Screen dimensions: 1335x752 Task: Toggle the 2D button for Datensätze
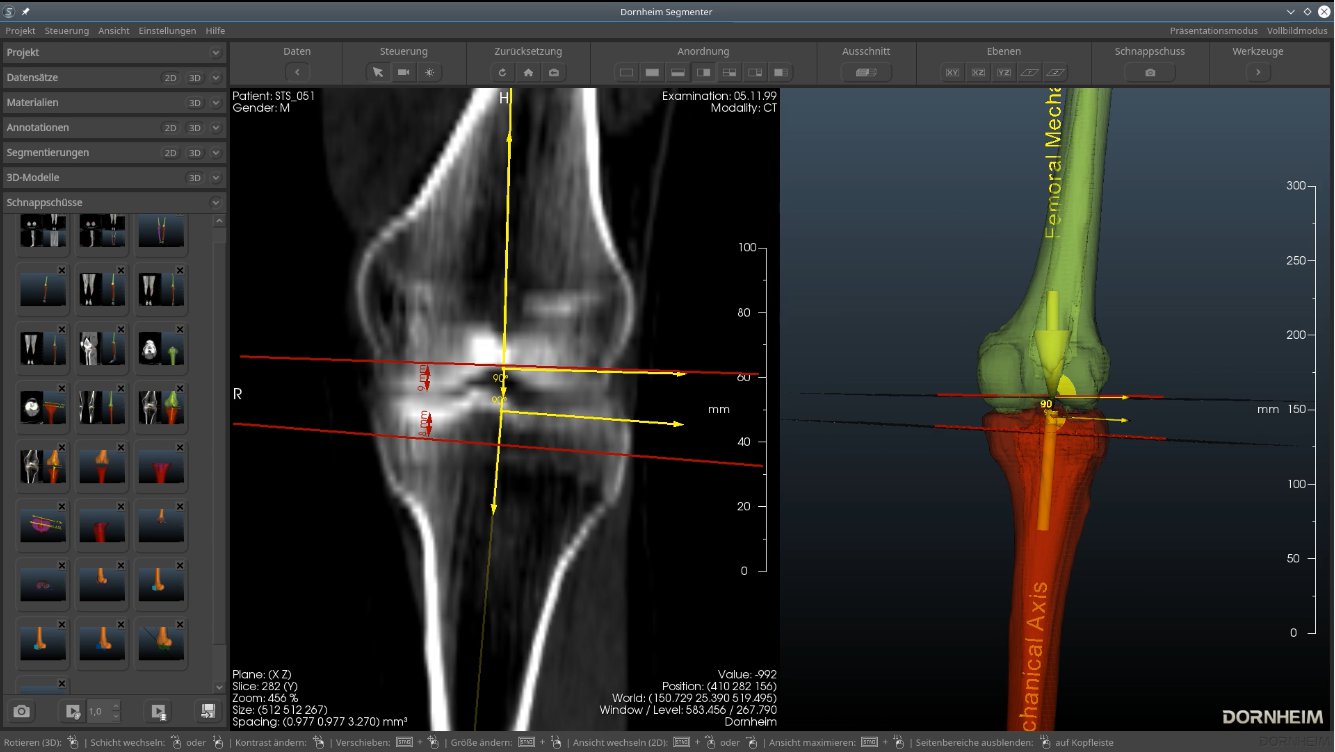(x=171, y=77)
